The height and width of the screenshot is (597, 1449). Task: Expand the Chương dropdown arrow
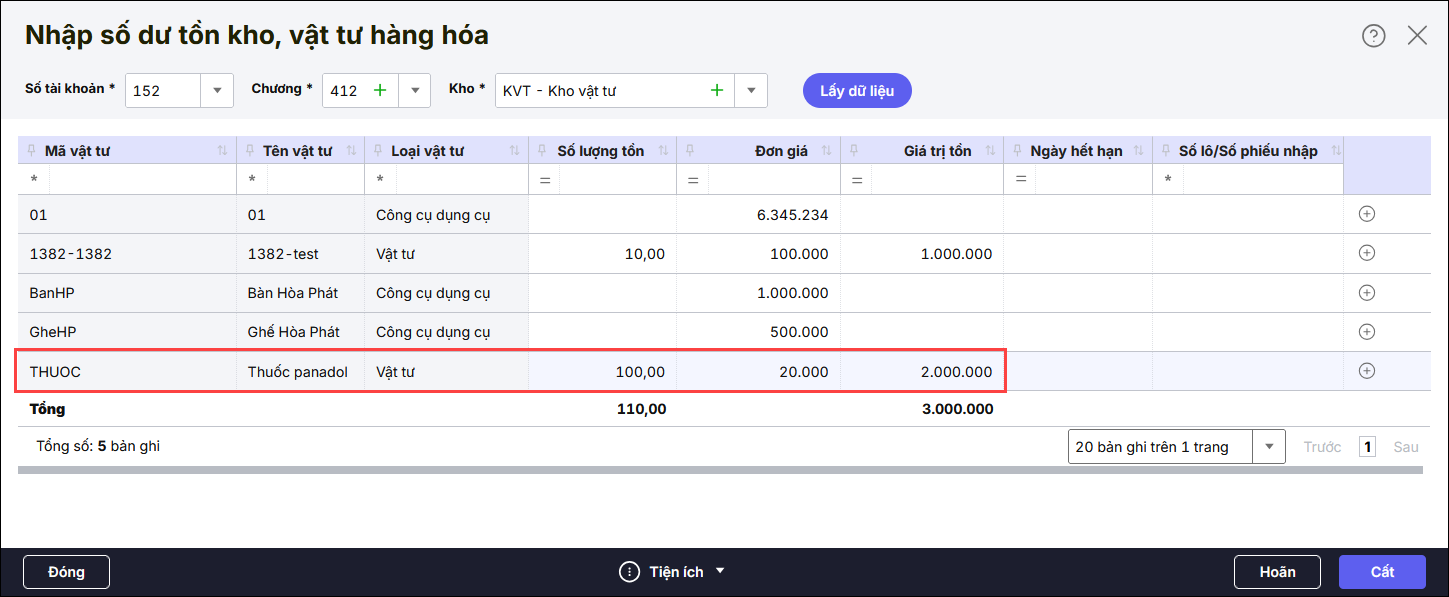[x=414, y=90]
